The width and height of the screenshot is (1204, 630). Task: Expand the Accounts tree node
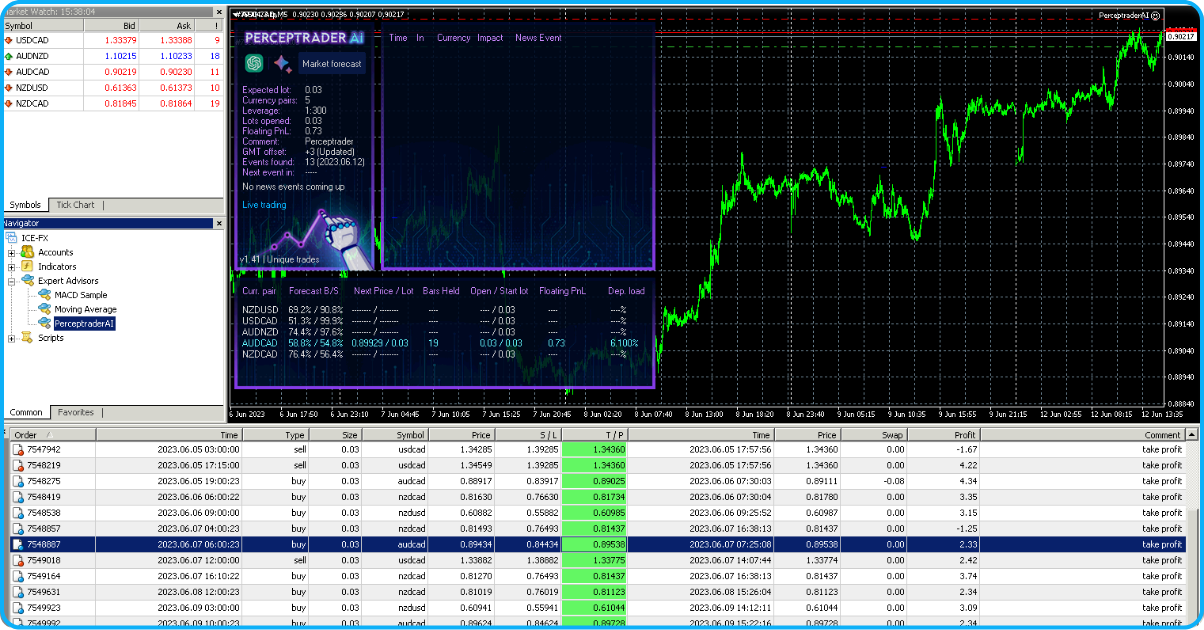click(11, 252)
